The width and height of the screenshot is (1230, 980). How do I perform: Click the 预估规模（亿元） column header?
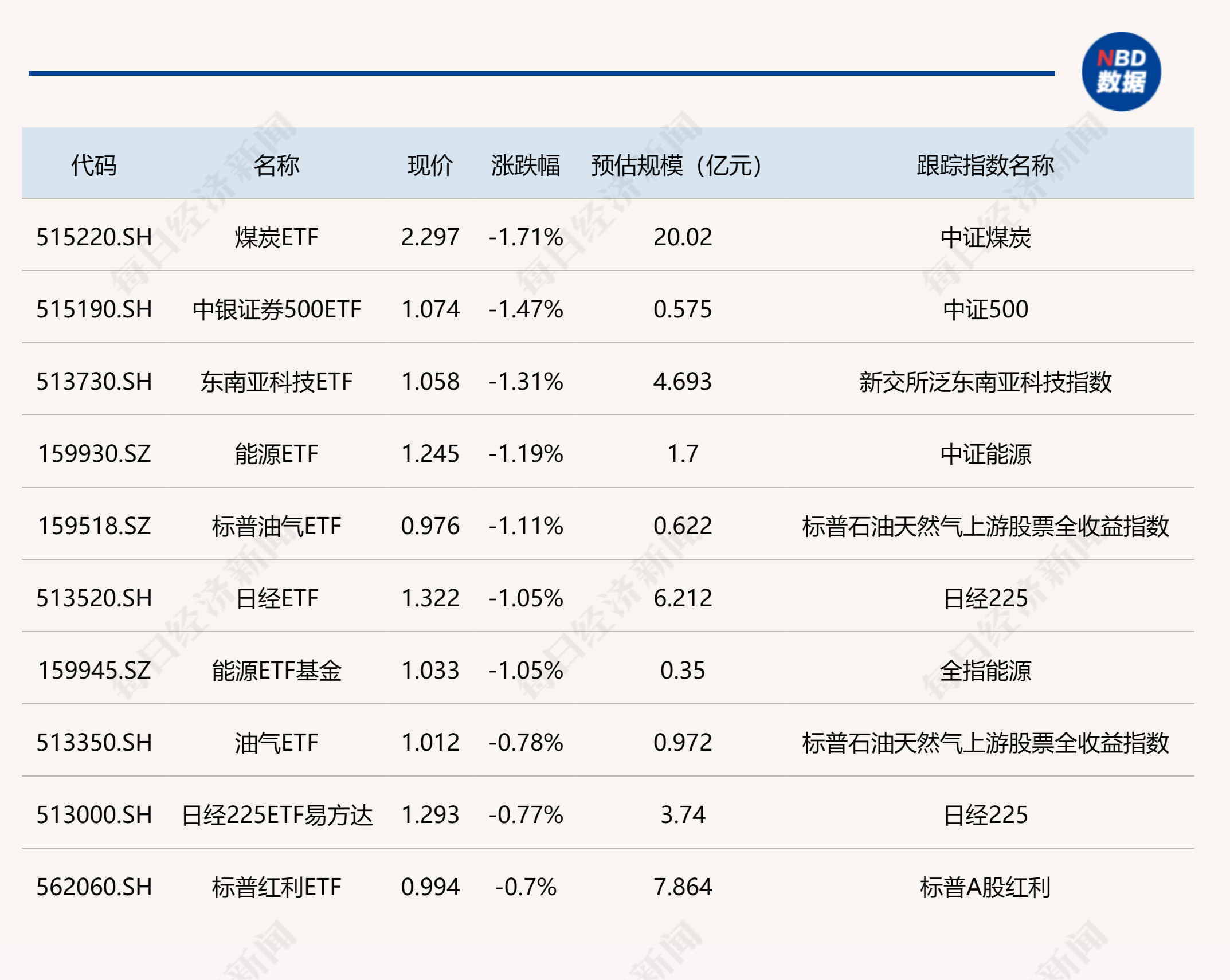(x=676, y=166)
